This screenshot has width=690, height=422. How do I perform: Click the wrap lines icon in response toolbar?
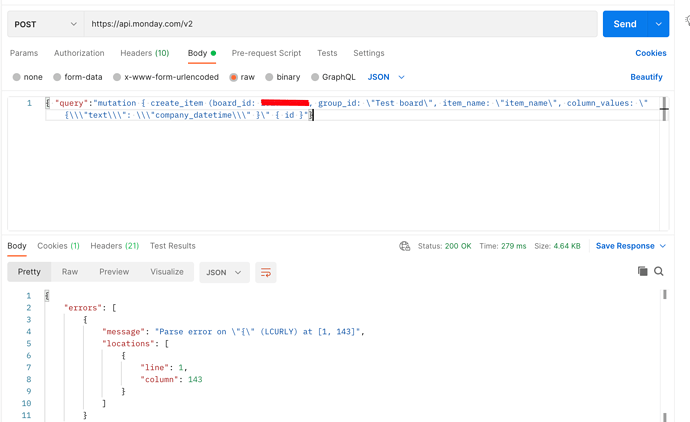266,272
